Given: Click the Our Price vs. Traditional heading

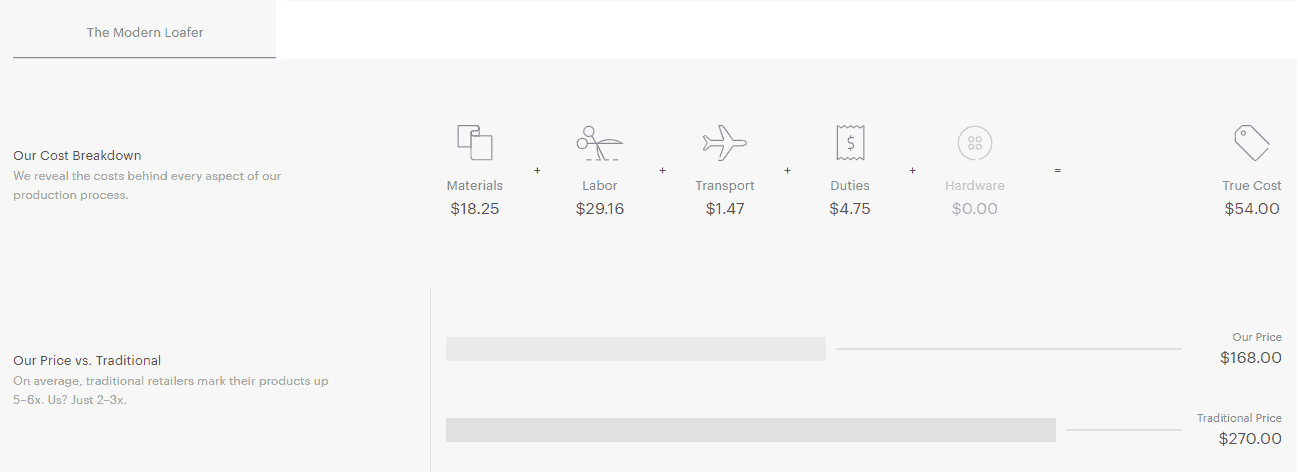Looking at the screenshot, I should 87,361.
